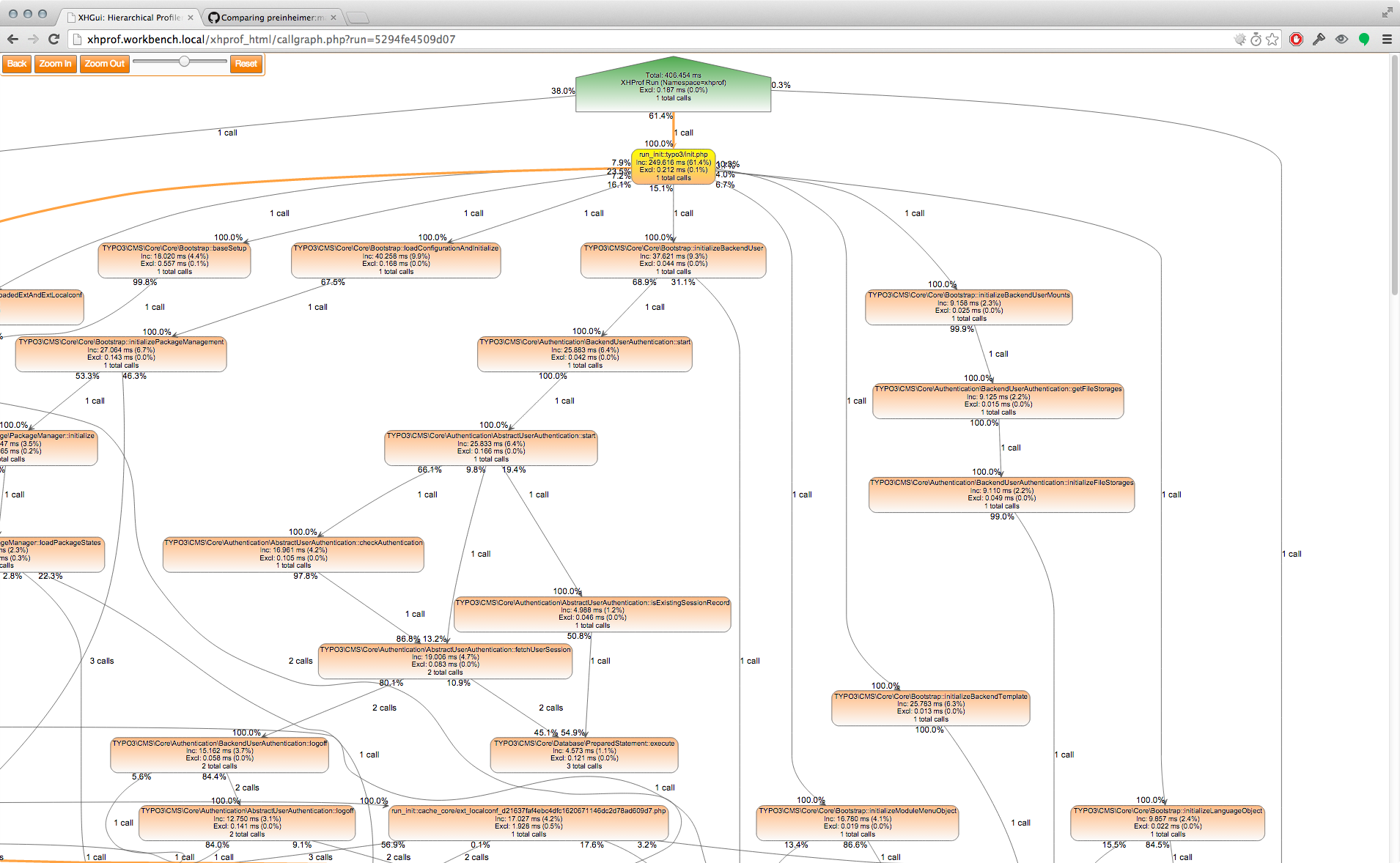Image resolution: width=1400 pixels, height=863 pixels.
Task: Click the wrench extension icon
Action: (1319, 40)
